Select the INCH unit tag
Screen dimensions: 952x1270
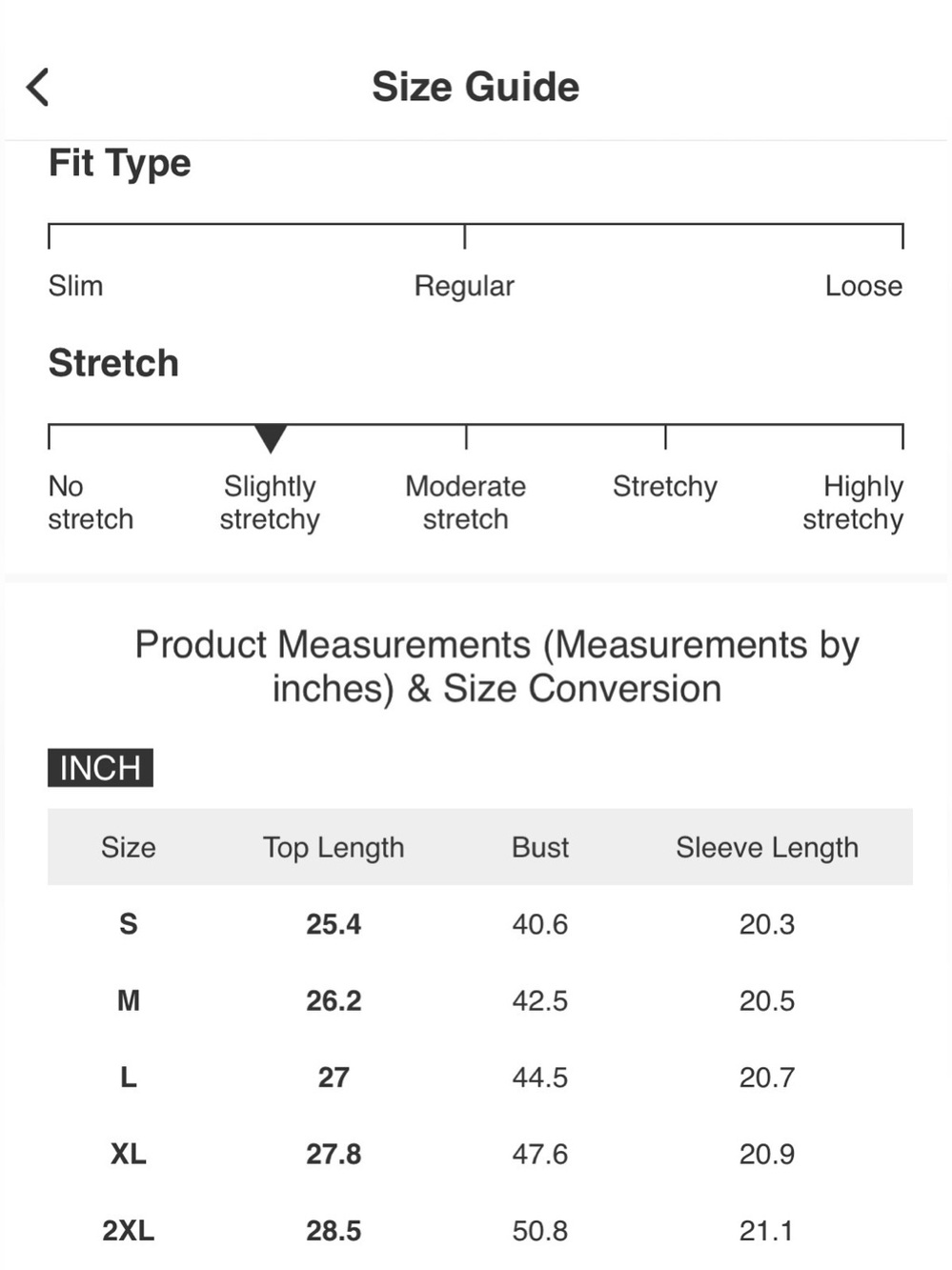[100, 768]
